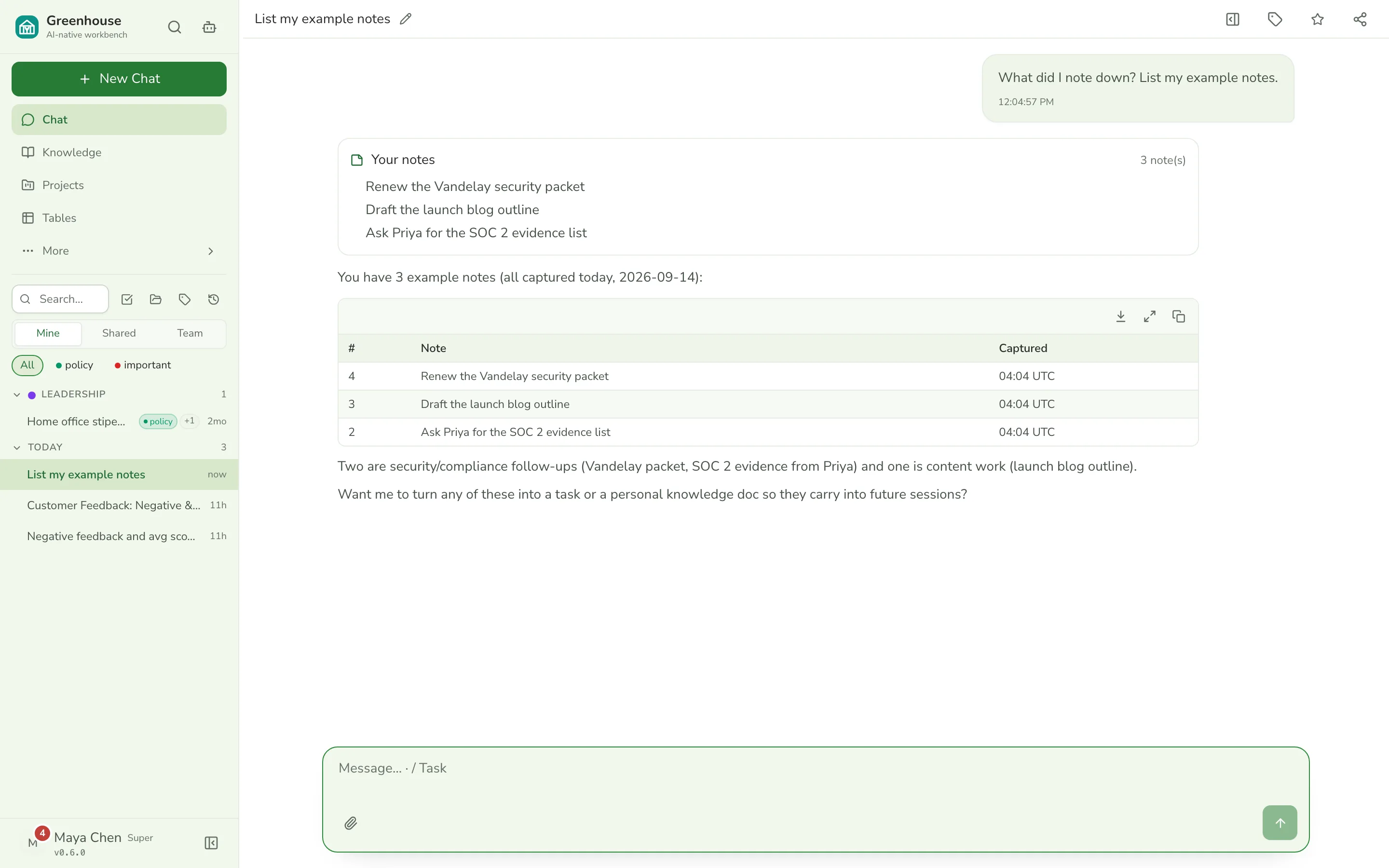Expand the More menu chevron
The image size is (1389, 868).
click(x=211, y=251)
